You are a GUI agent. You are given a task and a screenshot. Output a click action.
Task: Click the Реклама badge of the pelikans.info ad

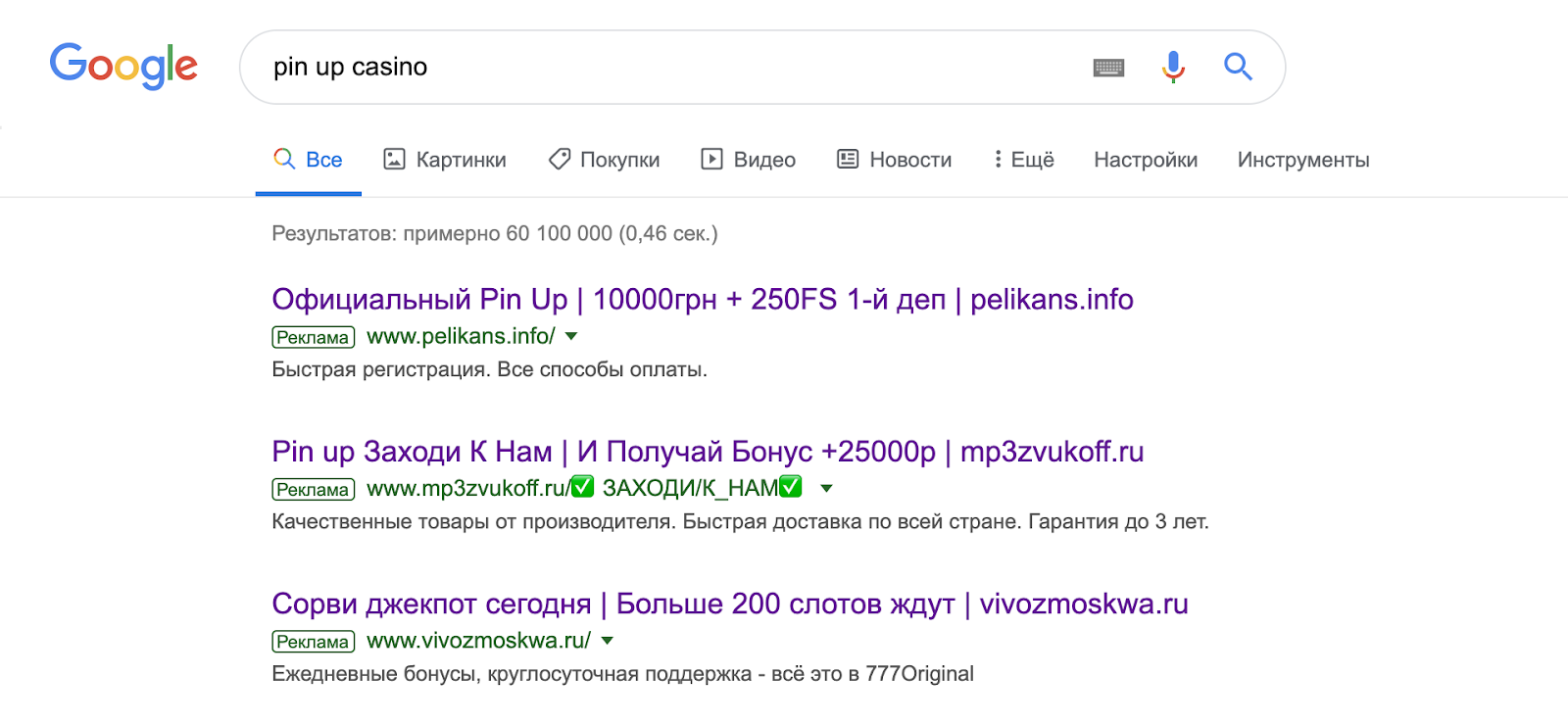pyautogui.click(x=313, y=337)
